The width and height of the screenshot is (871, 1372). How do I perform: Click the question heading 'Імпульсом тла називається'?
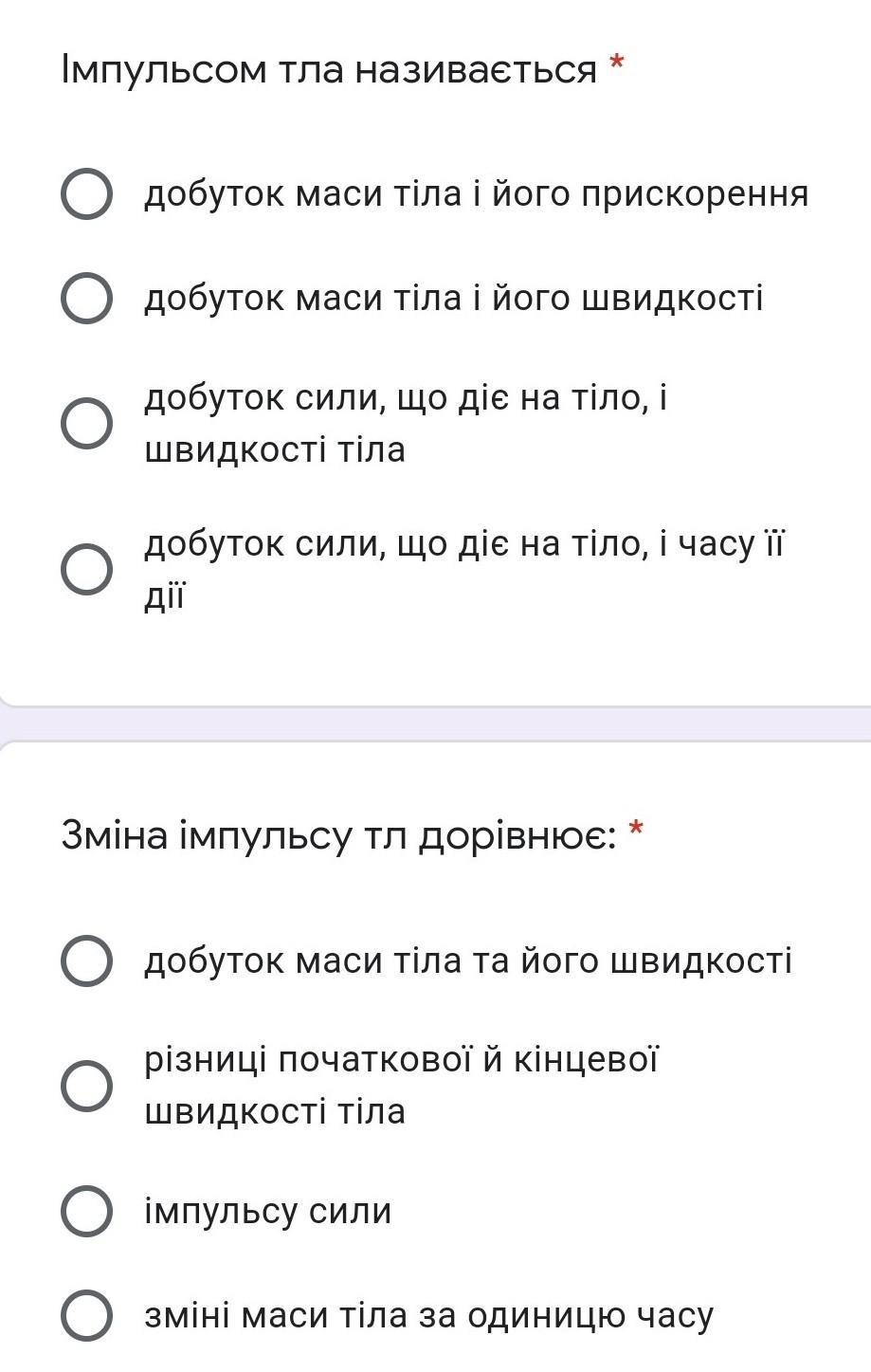point(329,70)
